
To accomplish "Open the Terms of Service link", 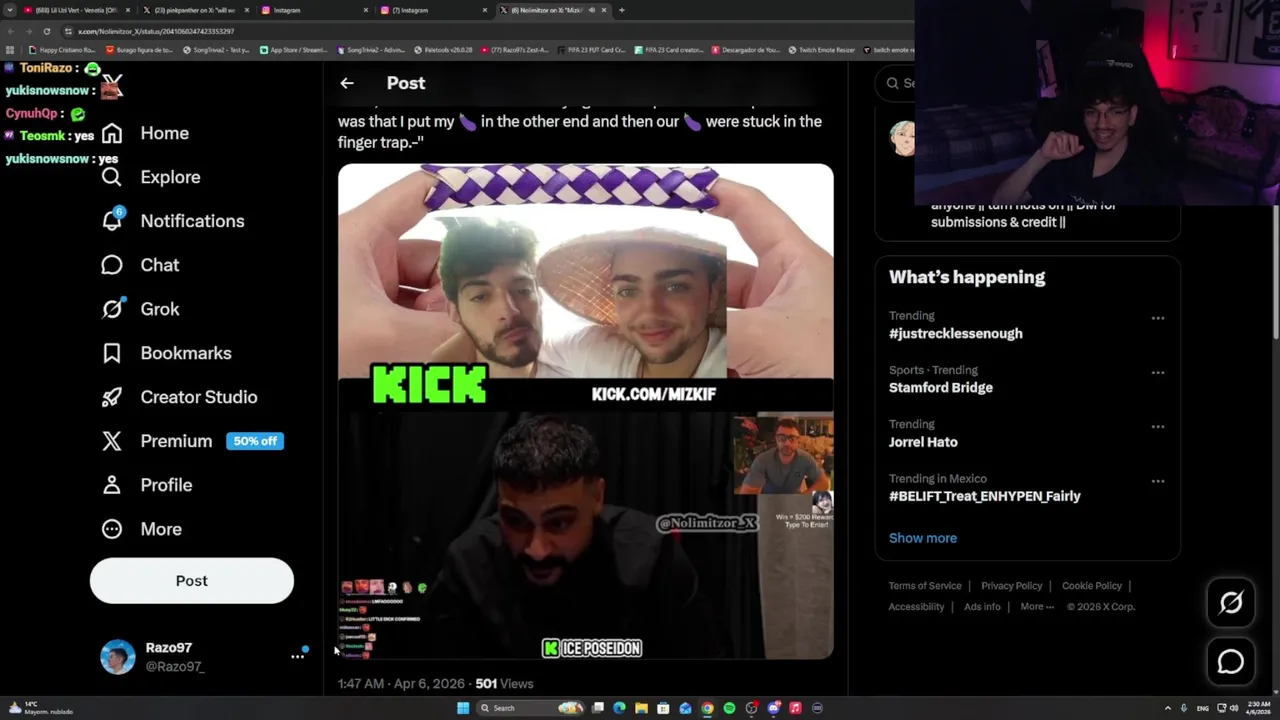I will (x=925, y=586).
